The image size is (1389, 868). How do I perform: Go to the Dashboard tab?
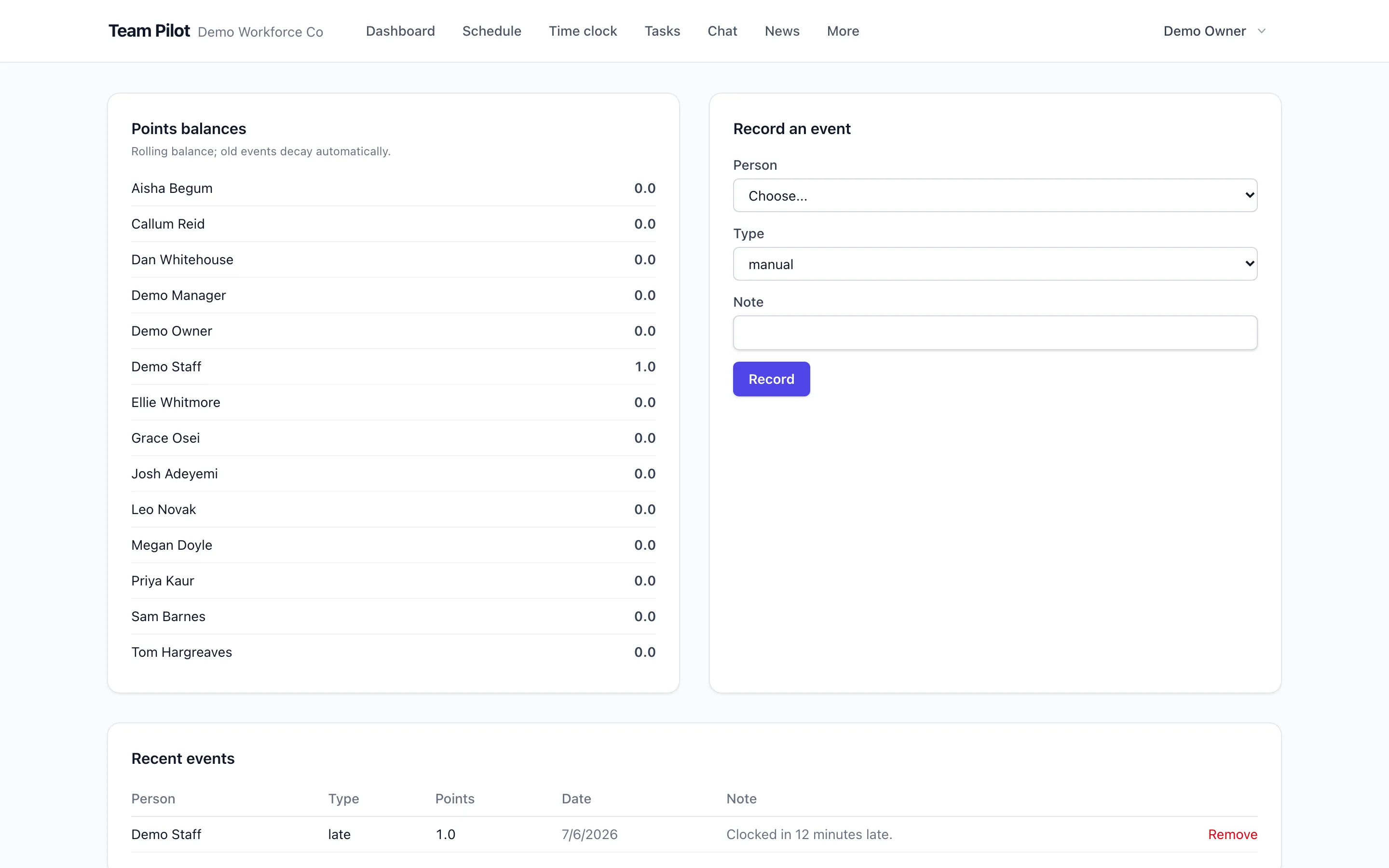point(400,31)
